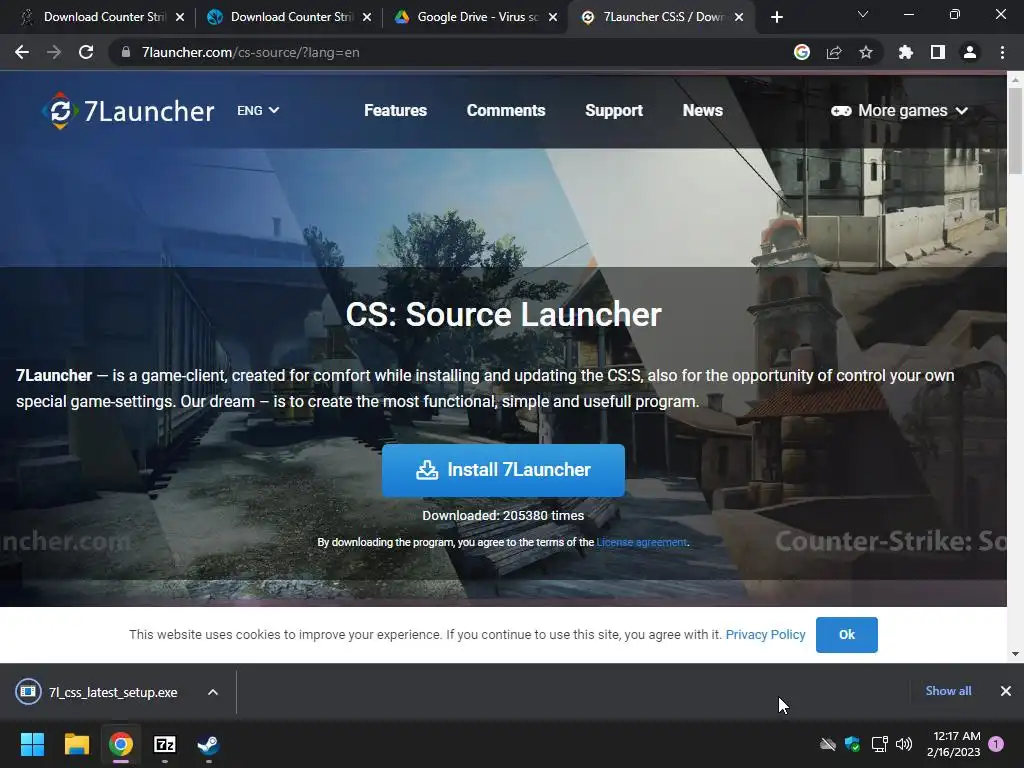The height and width of the screenshot is (768, 1024).
Task: Open the ENG language dropdown
Action: [x=258, y=110]
